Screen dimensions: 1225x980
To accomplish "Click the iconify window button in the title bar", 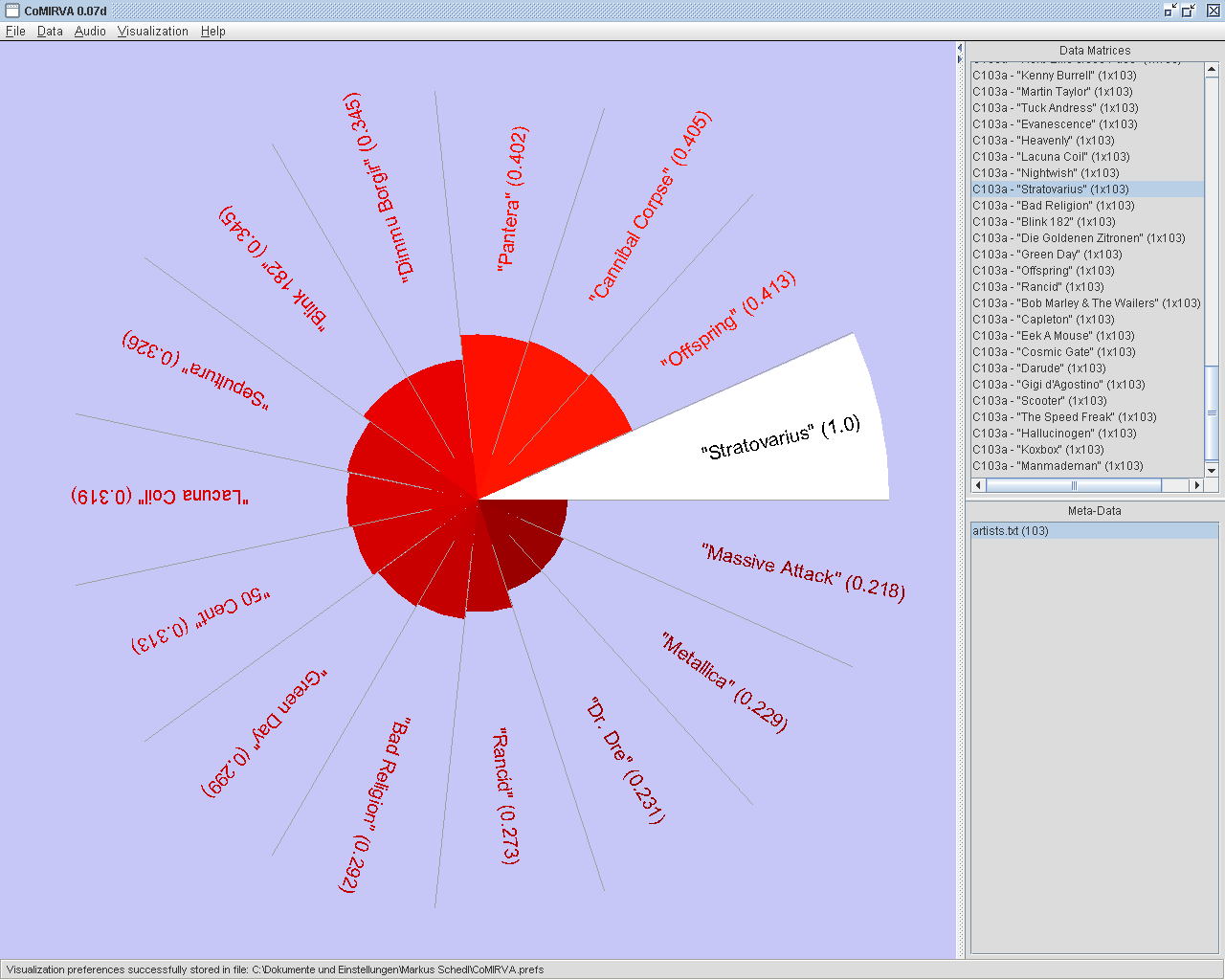I will [1170, 11].
